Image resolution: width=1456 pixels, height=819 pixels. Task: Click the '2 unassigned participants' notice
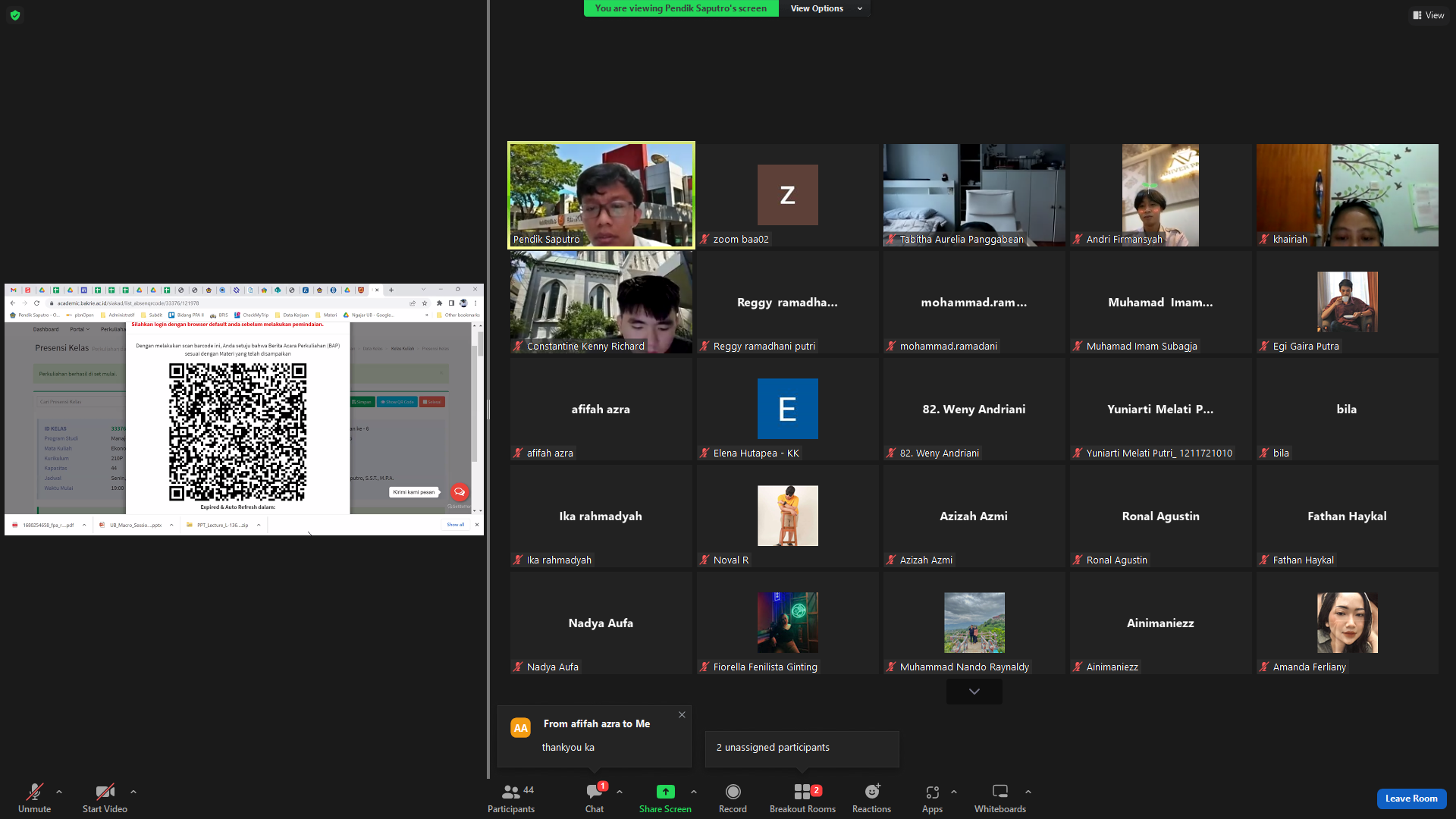click(x=802, y=748)
